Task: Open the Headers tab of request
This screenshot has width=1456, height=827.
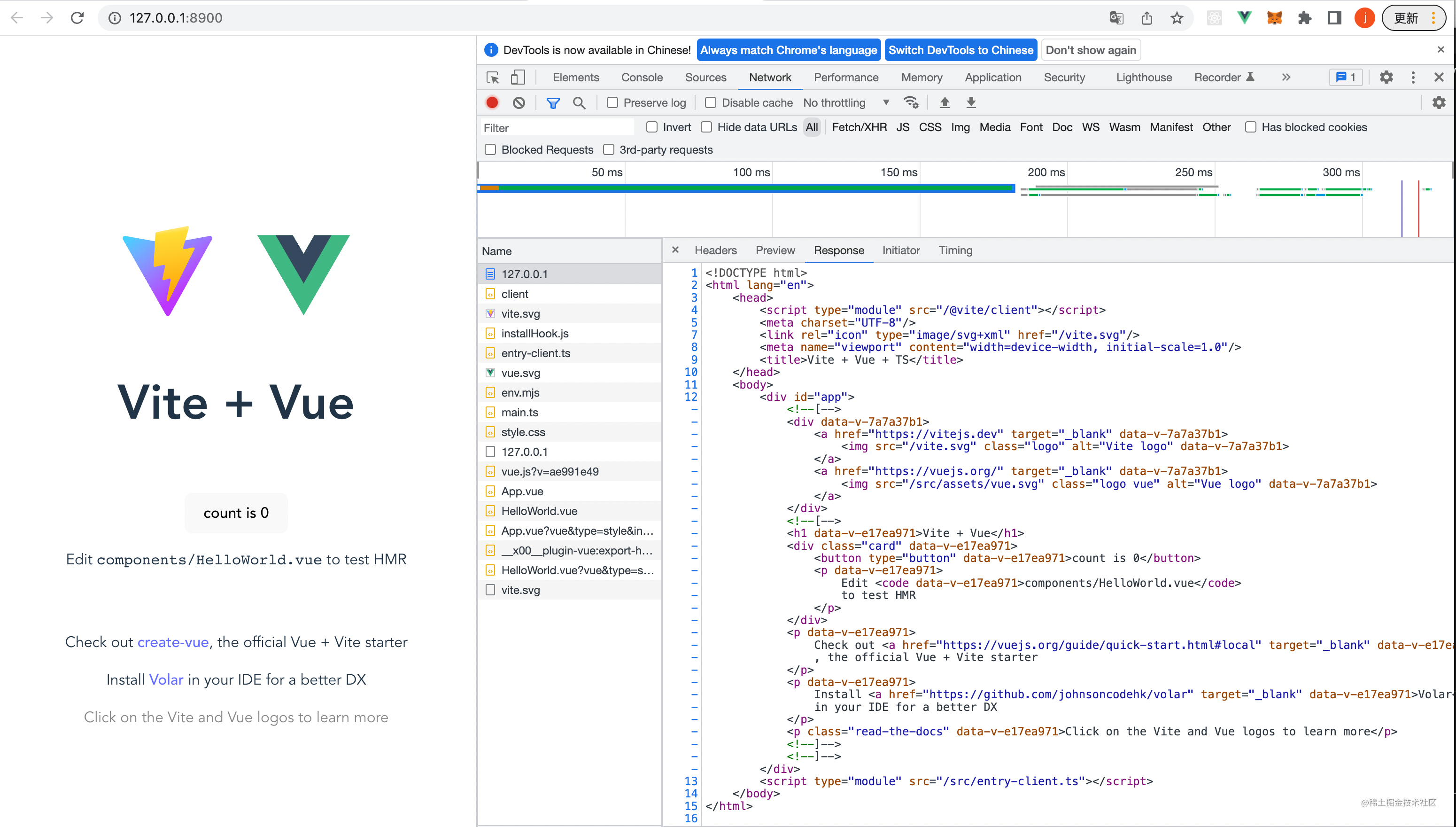Action: pos(715,250)
